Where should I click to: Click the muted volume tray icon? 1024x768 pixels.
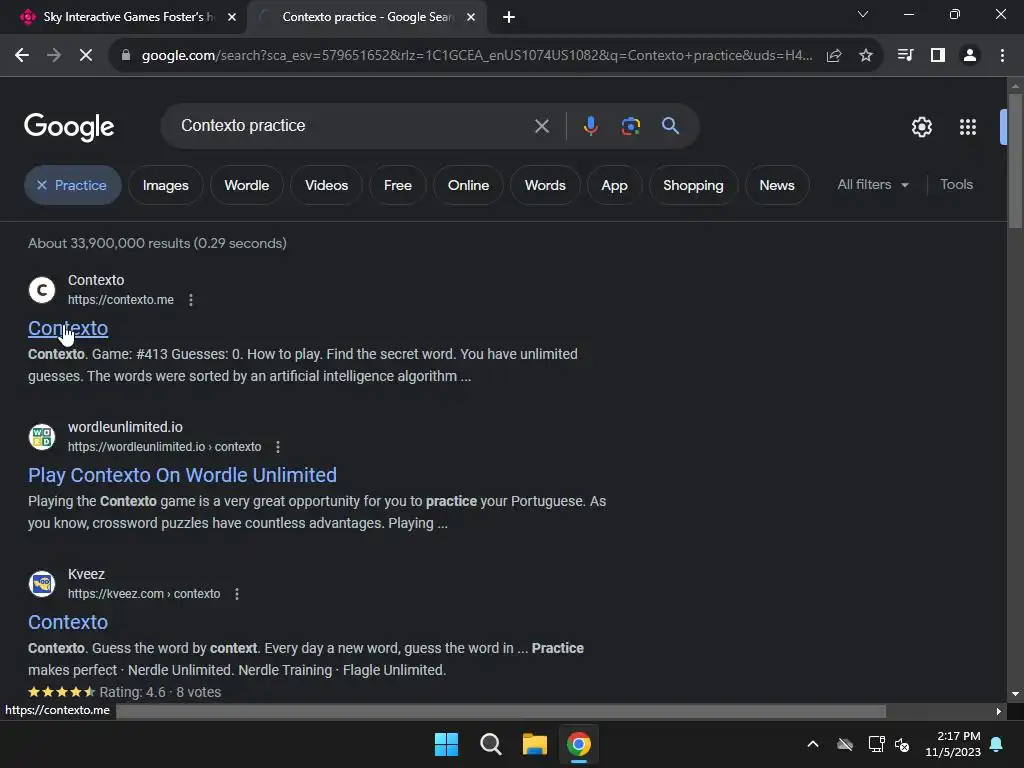(903, 744)
